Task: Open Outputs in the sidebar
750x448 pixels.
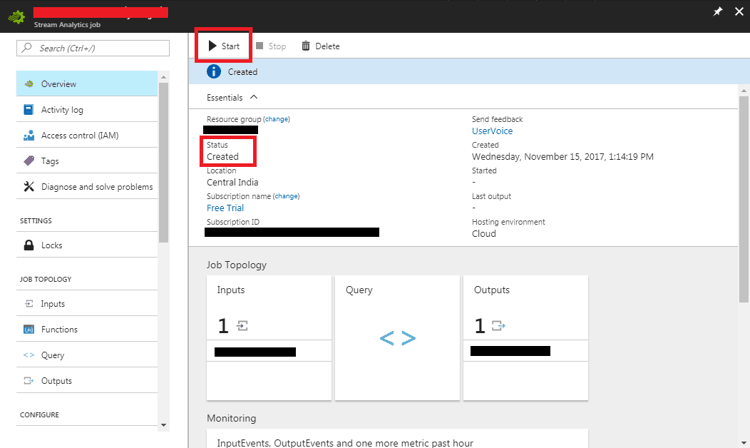Action: click(x=87, y=381)
